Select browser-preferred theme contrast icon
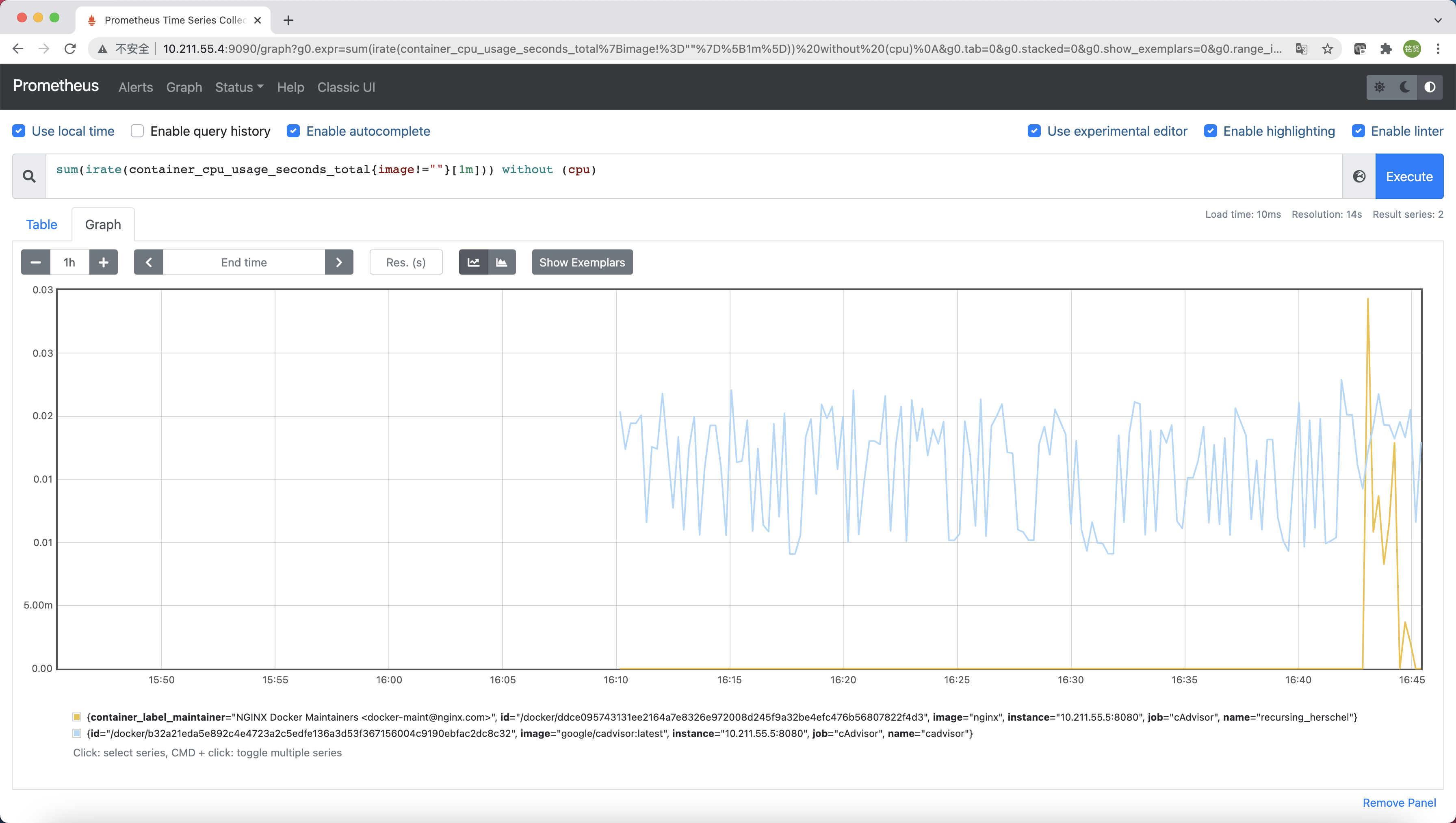The height and width of the screenshot is (823, 1456). [1430, 87]
